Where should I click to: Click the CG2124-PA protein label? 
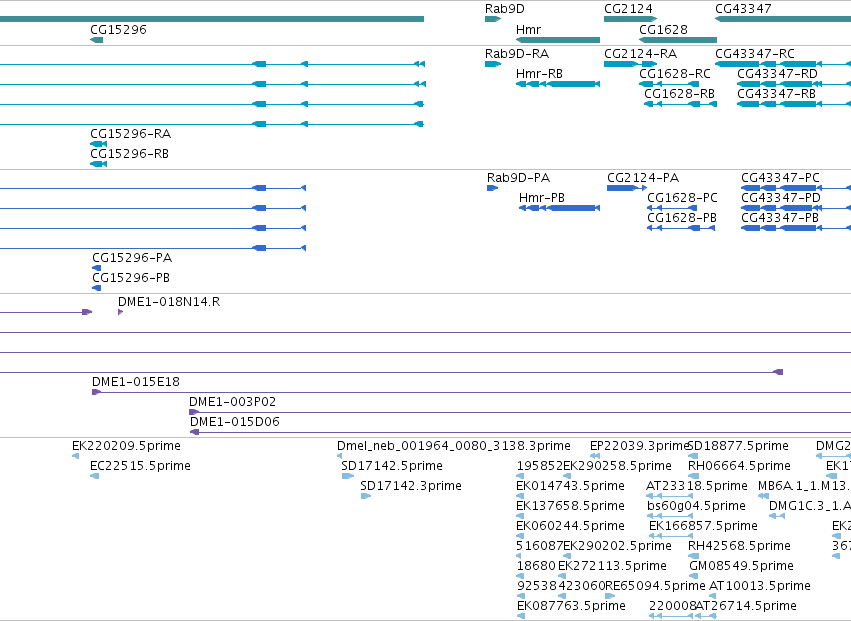click(643, 178)
